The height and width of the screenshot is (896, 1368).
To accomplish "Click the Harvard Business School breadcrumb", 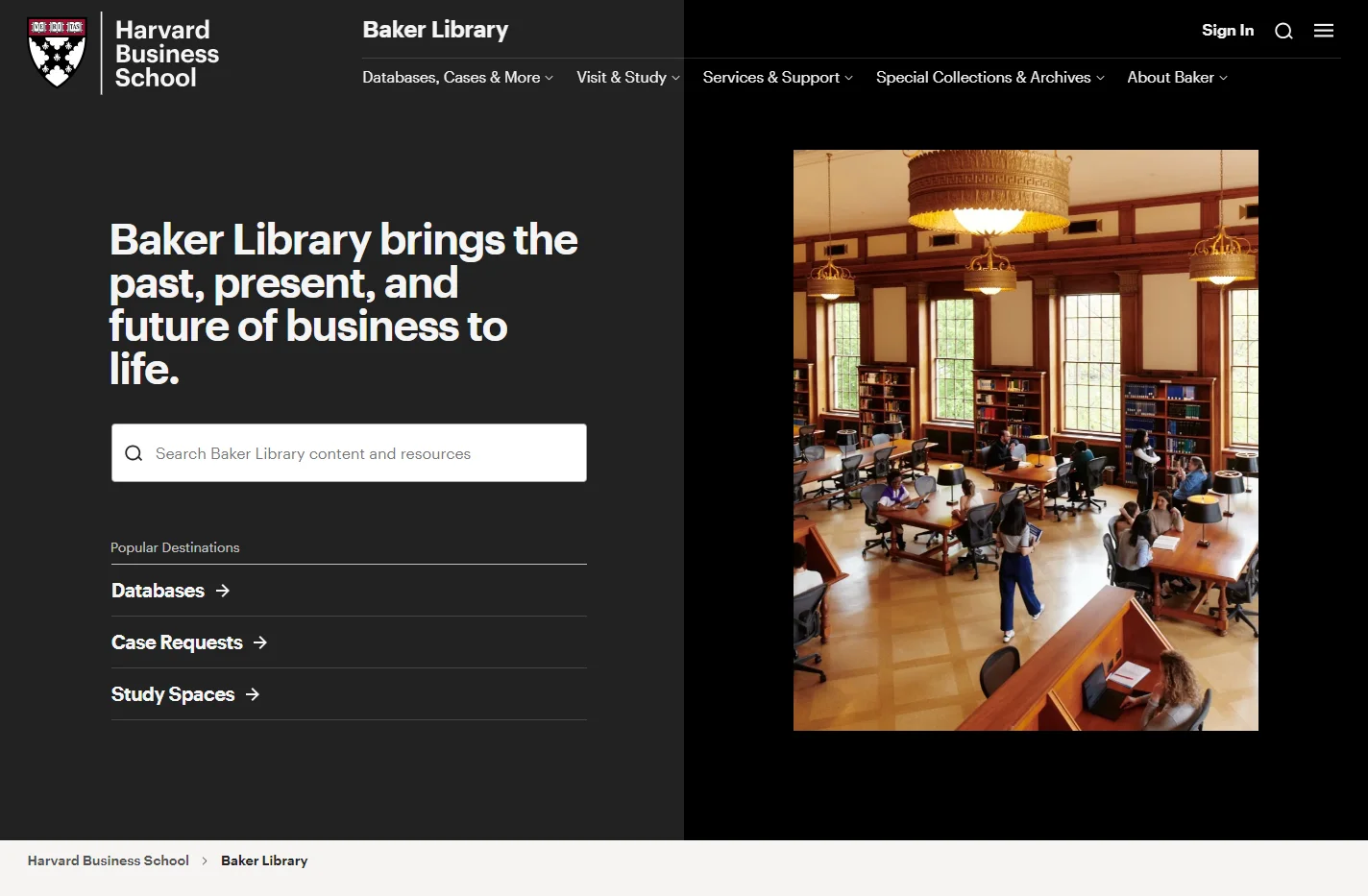I will [109, 860].
